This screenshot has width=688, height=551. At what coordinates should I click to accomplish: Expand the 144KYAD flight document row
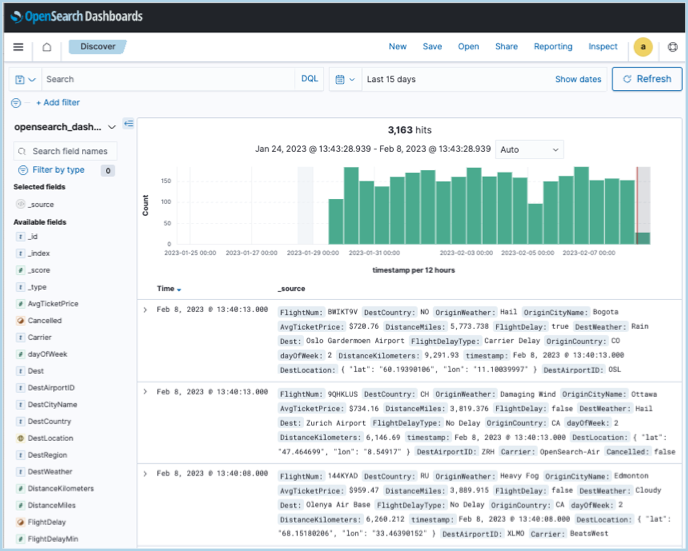point(145,474)
